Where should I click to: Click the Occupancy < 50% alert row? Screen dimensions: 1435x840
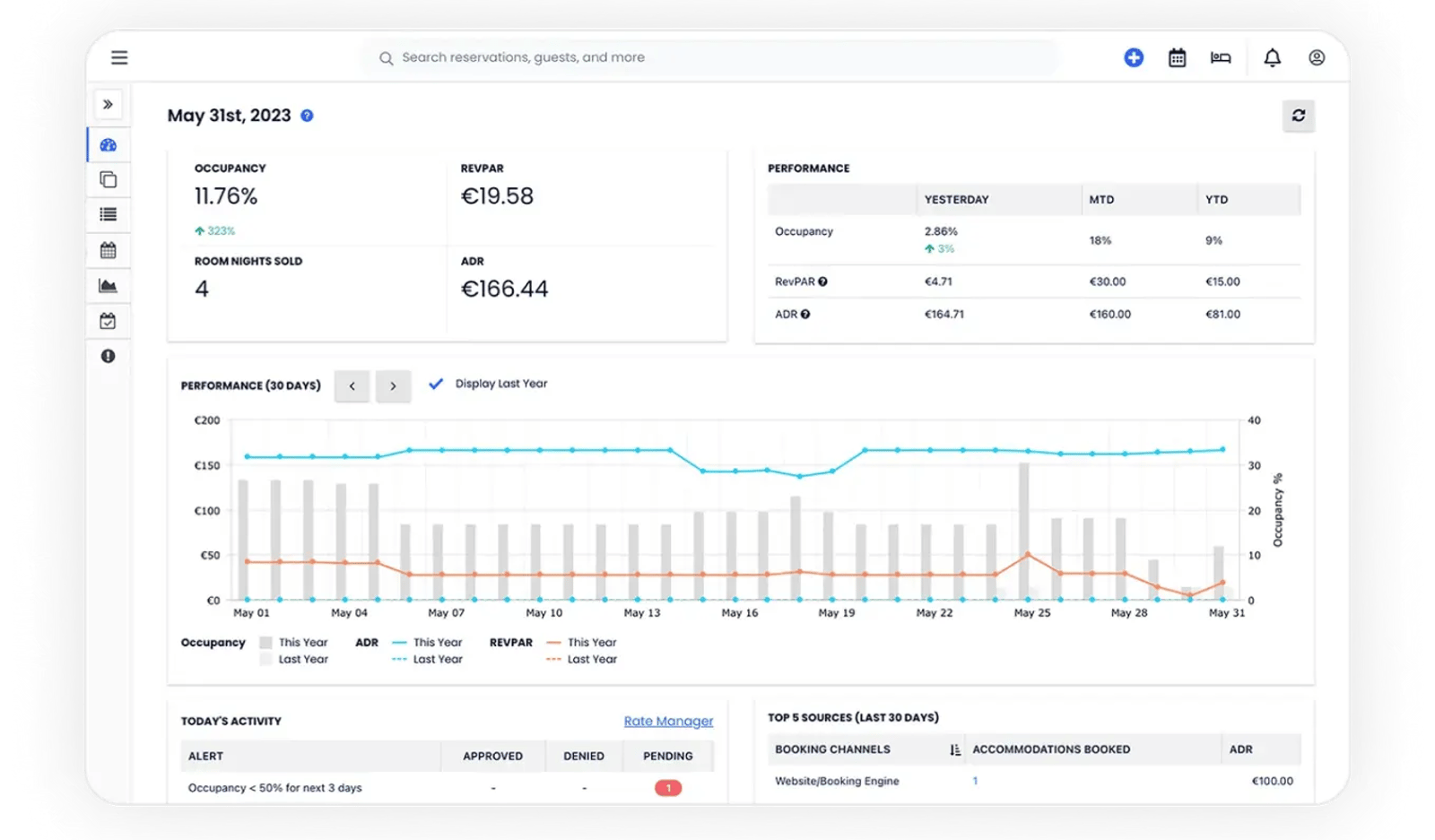447,788
